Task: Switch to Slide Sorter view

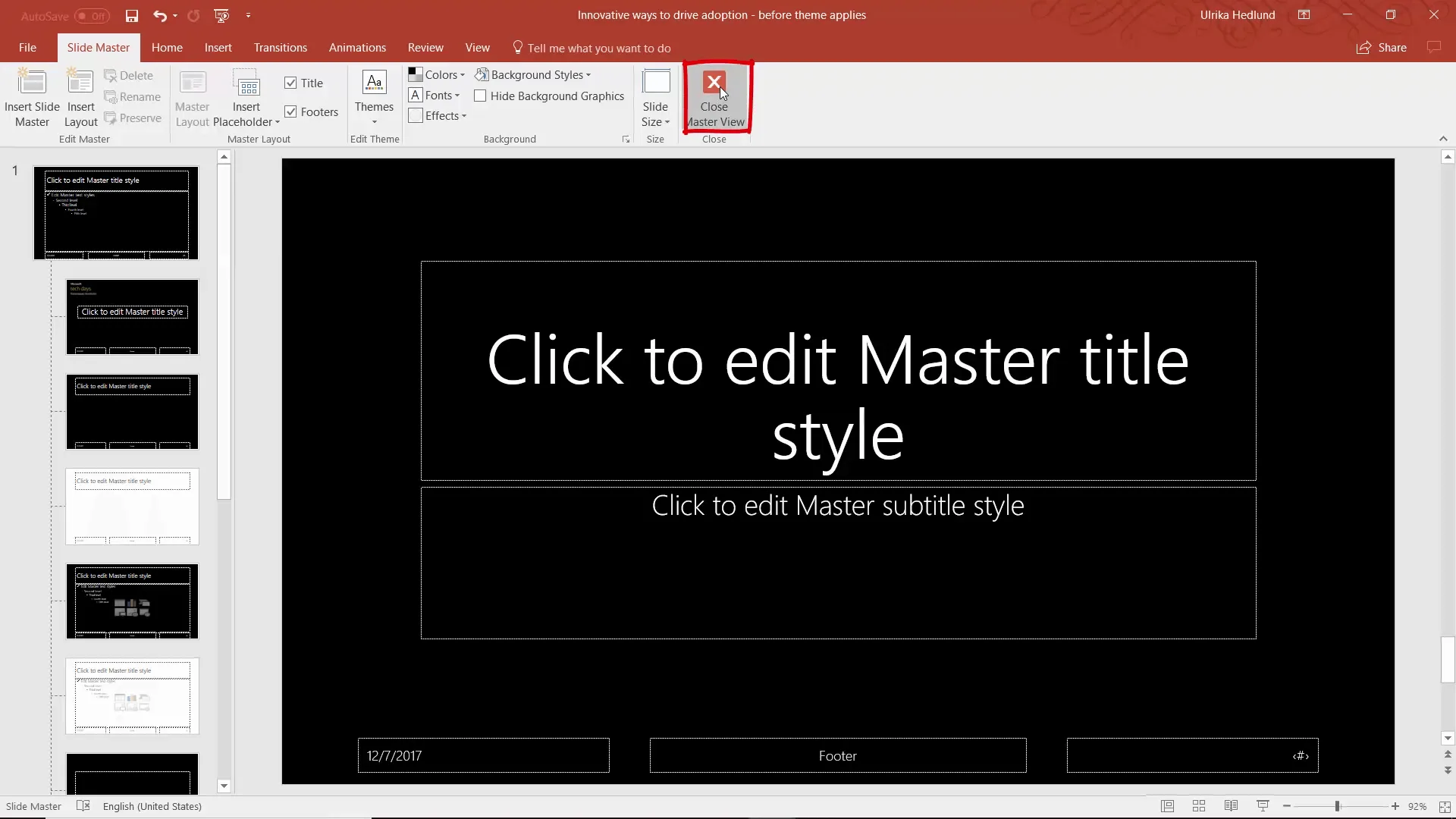Action: [1199, 806]
